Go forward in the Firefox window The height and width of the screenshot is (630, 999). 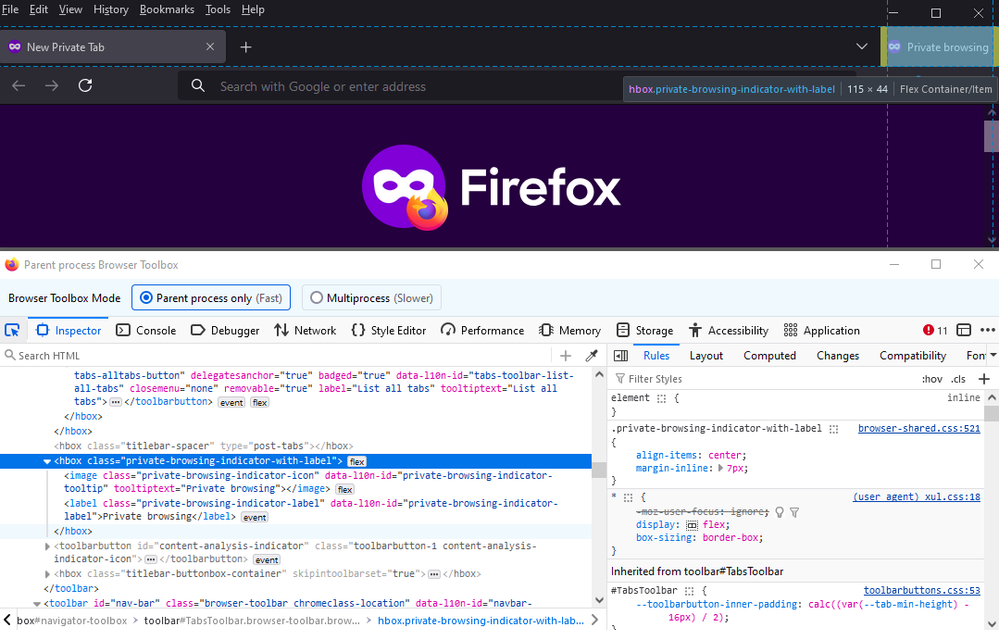coord(52,85)
